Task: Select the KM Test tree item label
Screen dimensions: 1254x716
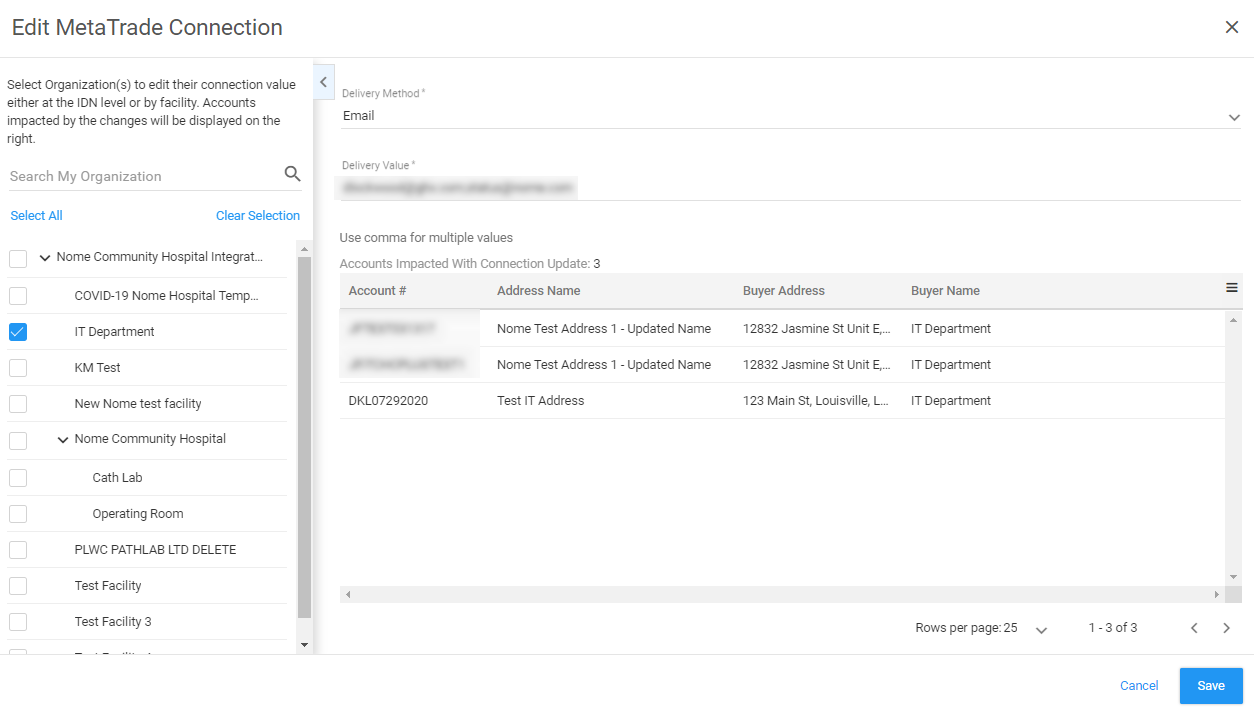Action: (97, 368)
